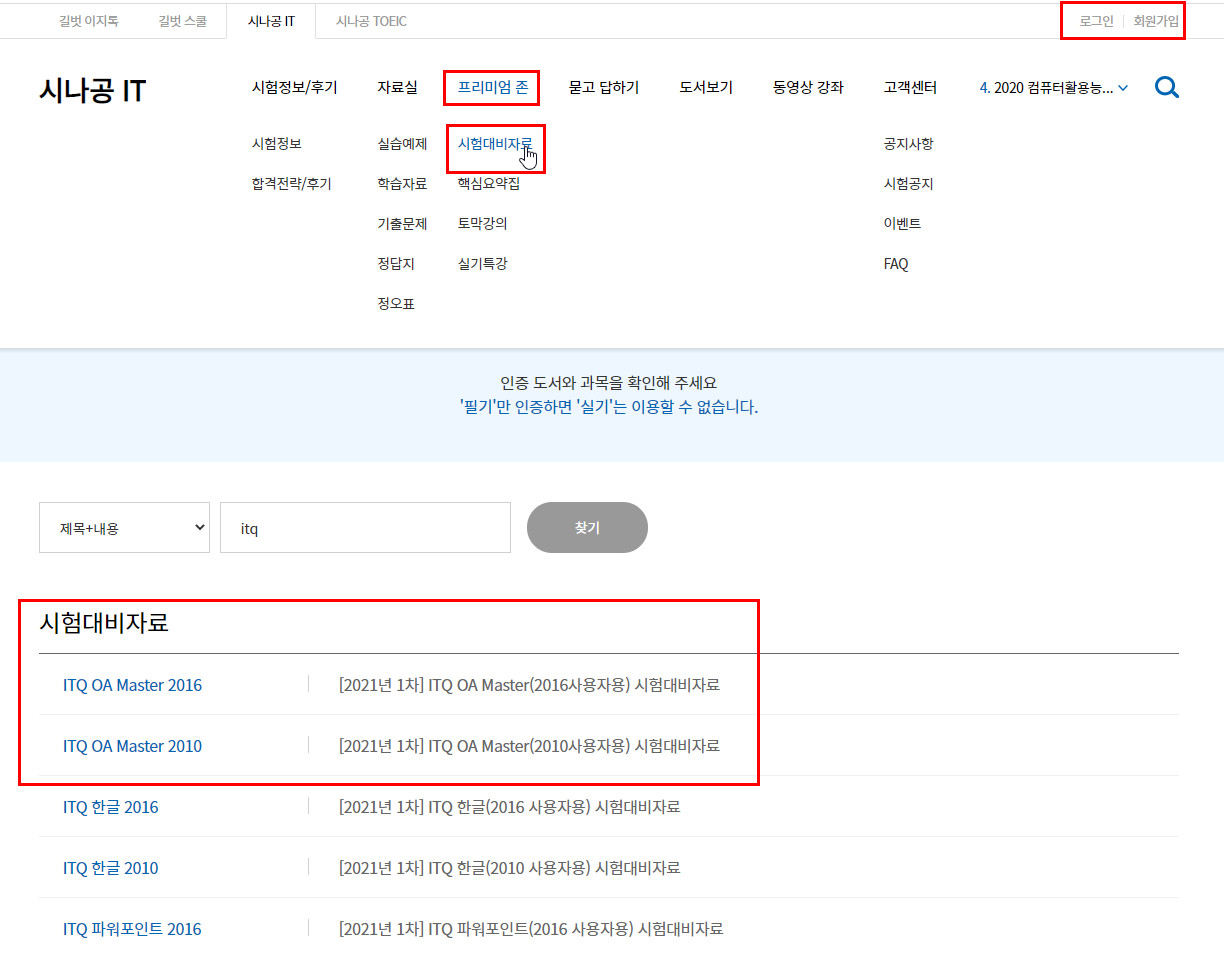Open the ITQ 한글 2010 link
The width and height of the screenshot is (1224, 955).
[x=110, y=868]
